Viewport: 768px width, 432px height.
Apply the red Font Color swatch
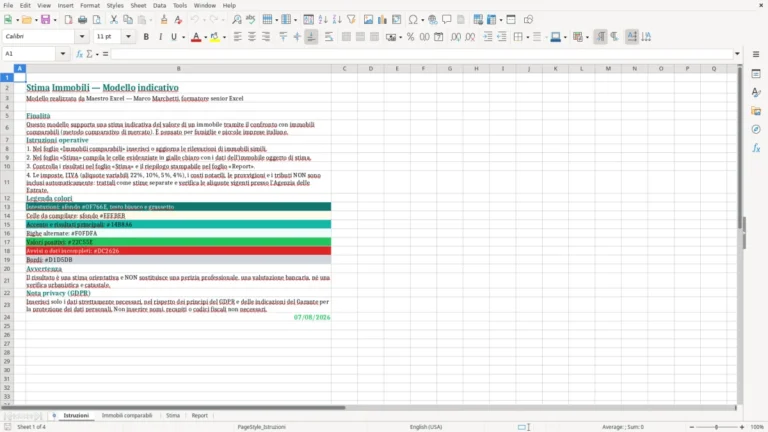[x=196, y=37]
